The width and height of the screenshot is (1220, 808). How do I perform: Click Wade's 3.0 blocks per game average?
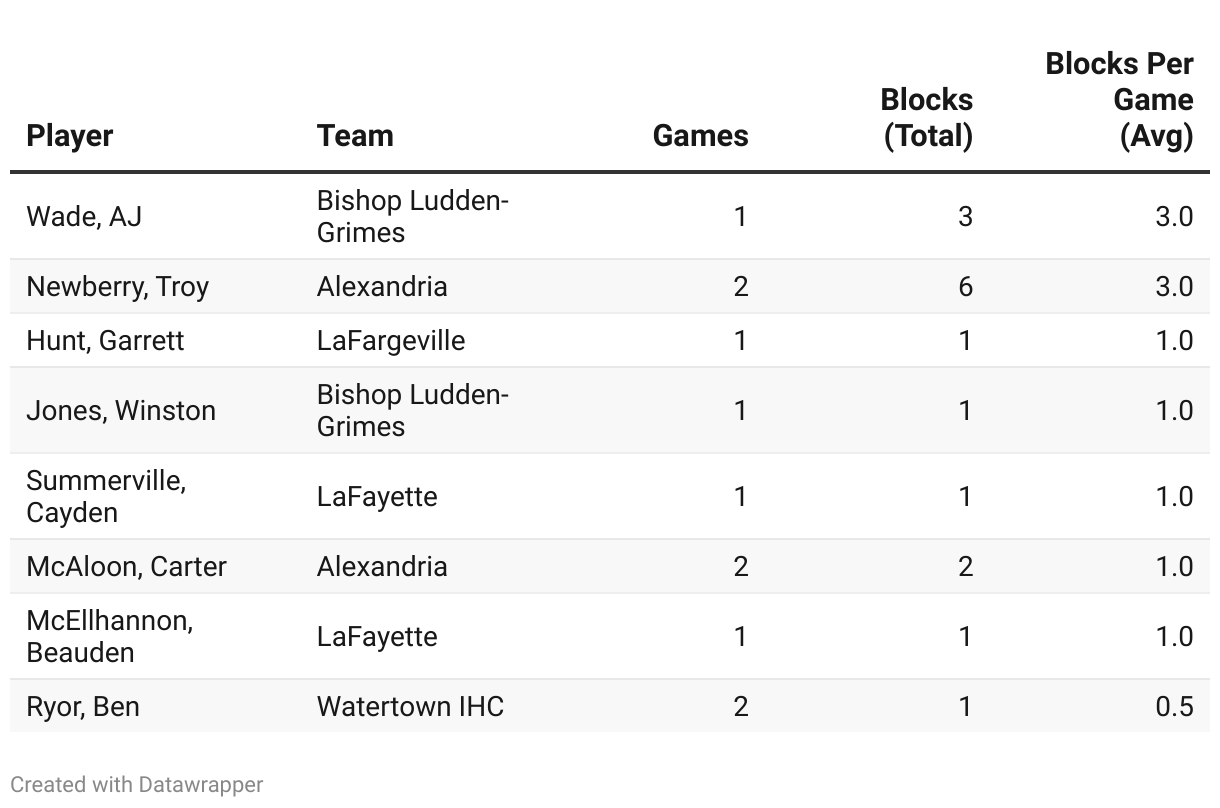[1174, 216]
